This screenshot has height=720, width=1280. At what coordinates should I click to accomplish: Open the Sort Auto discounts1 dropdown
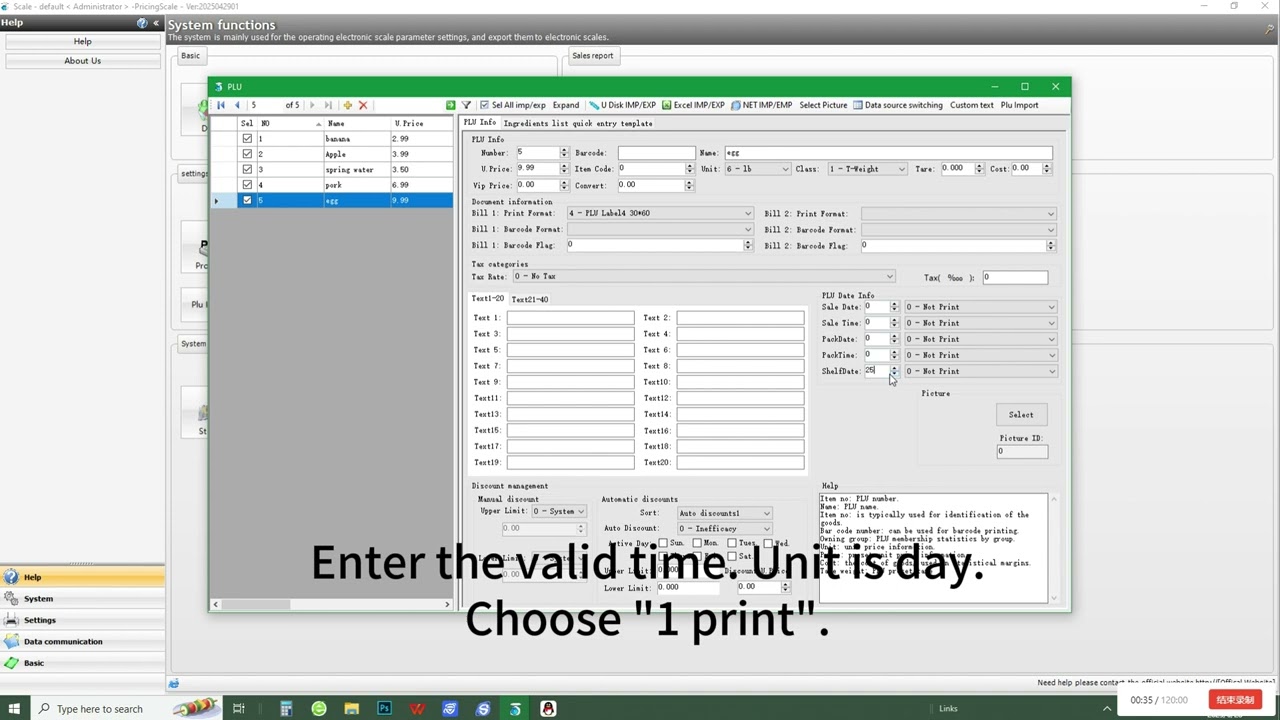725,513
